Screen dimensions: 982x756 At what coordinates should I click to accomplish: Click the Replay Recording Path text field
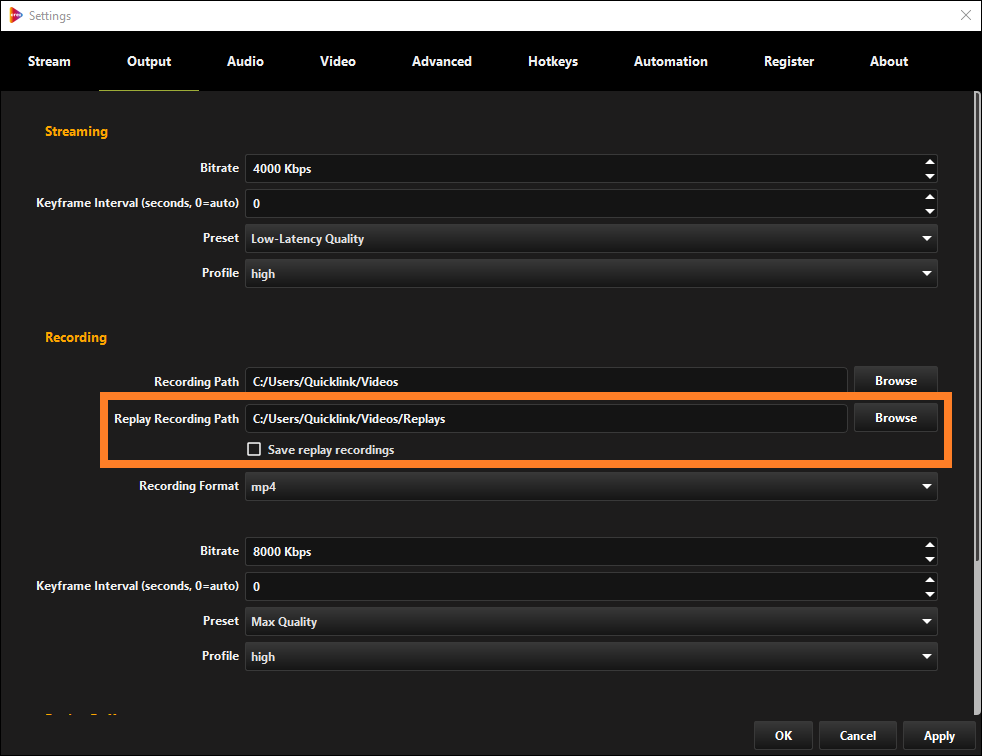(x=546, y=418)
